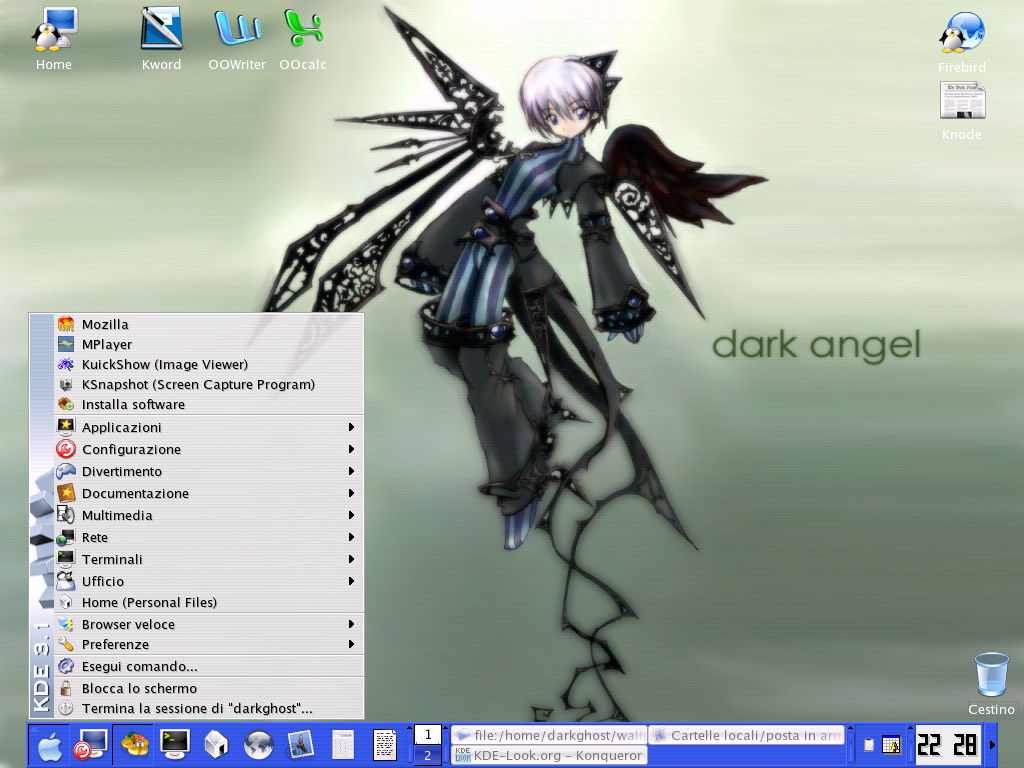1024x768 pixels.
Task: Click the gear icon beside Esegui comando
Action: click(66, 667)
